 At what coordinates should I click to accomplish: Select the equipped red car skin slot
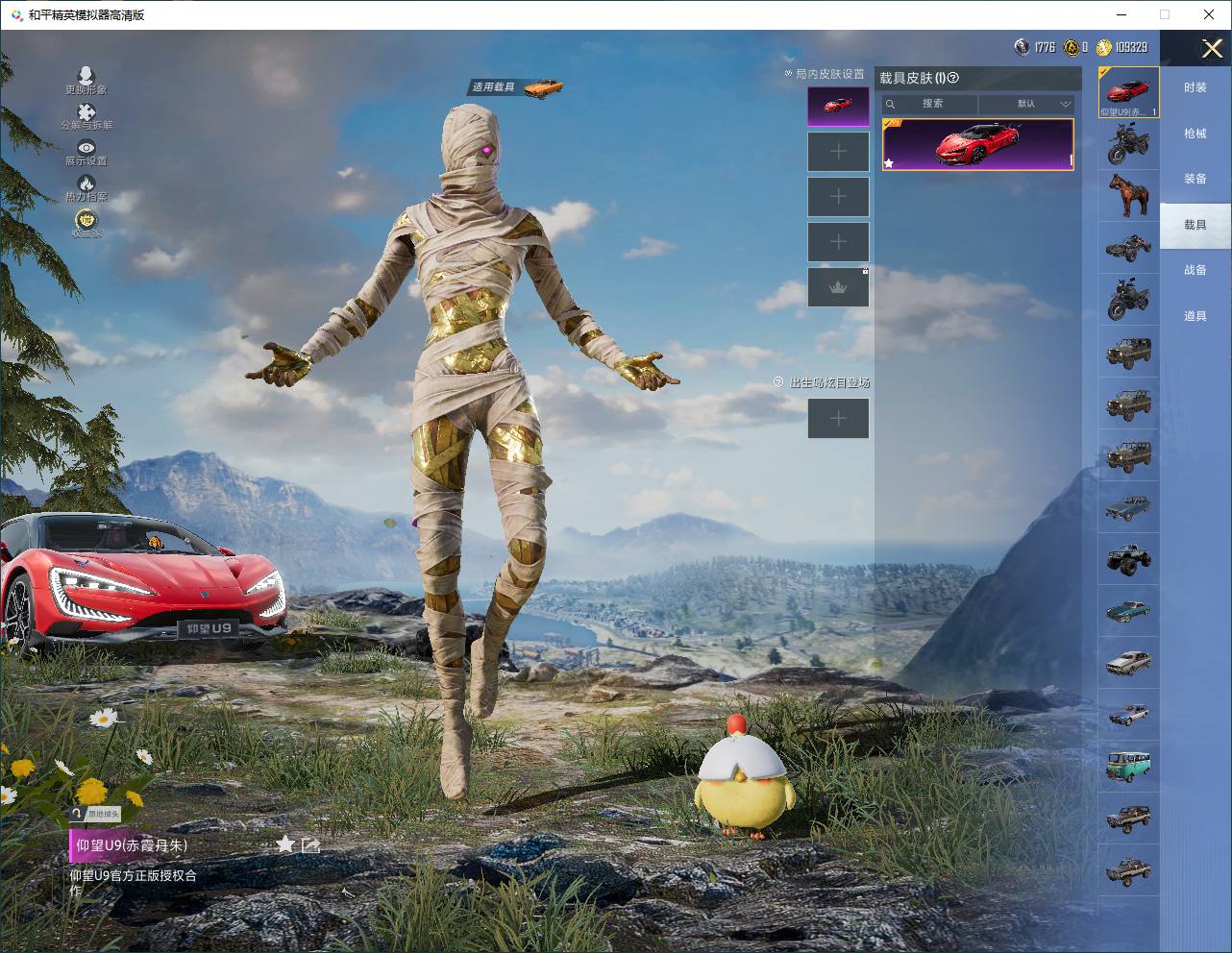click(838, 107)
